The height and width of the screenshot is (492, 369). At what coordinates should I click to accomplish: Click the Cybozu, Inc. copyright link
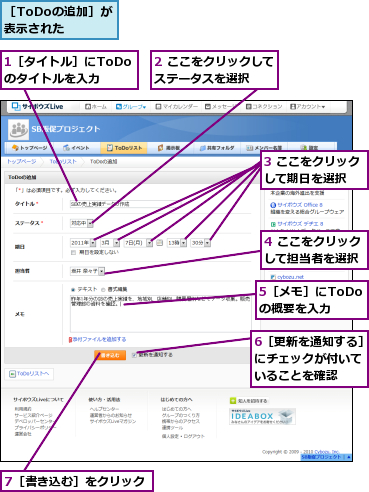click(x=327, y=452)
